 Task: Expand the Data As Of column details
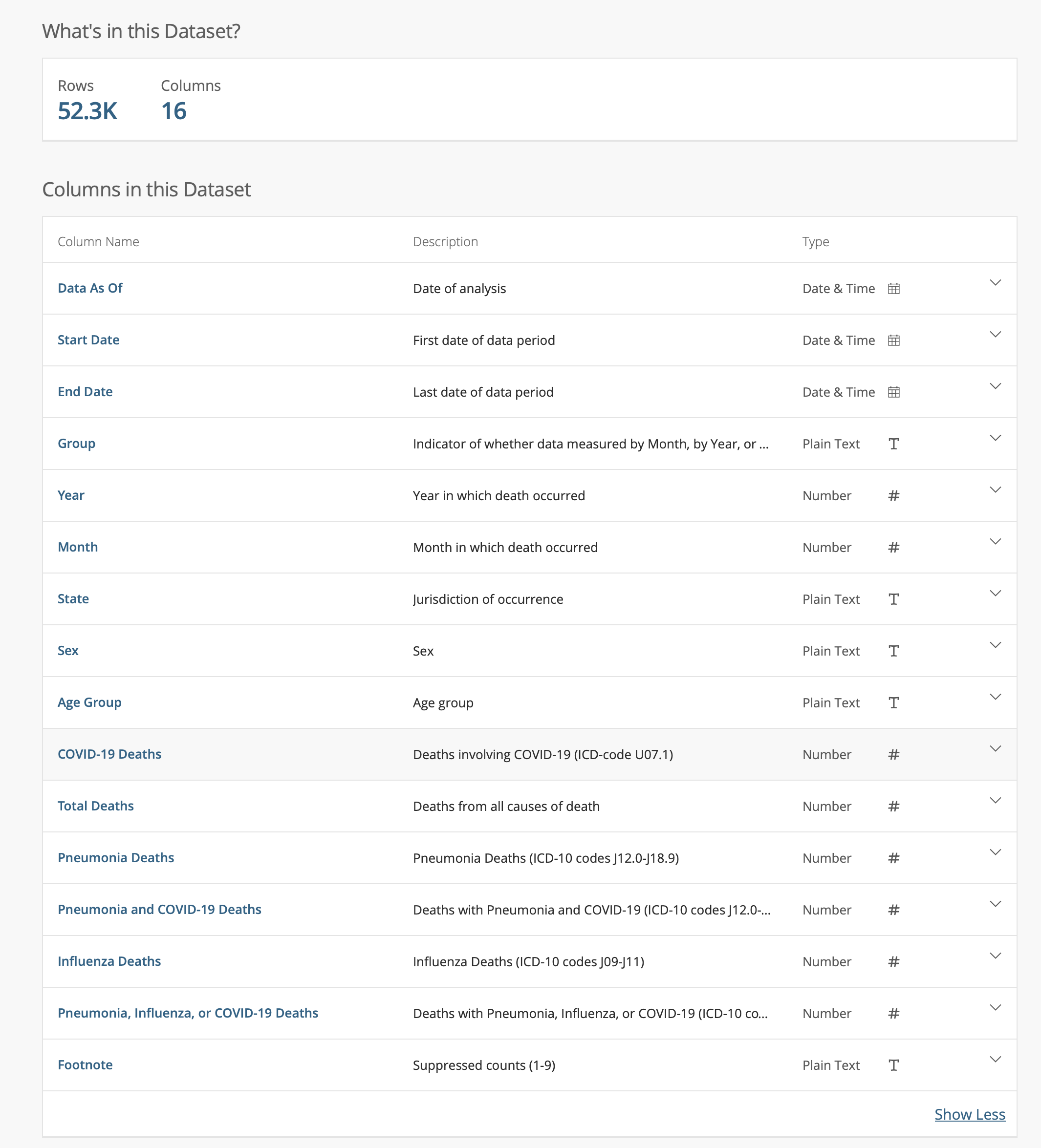pos(995,283)
